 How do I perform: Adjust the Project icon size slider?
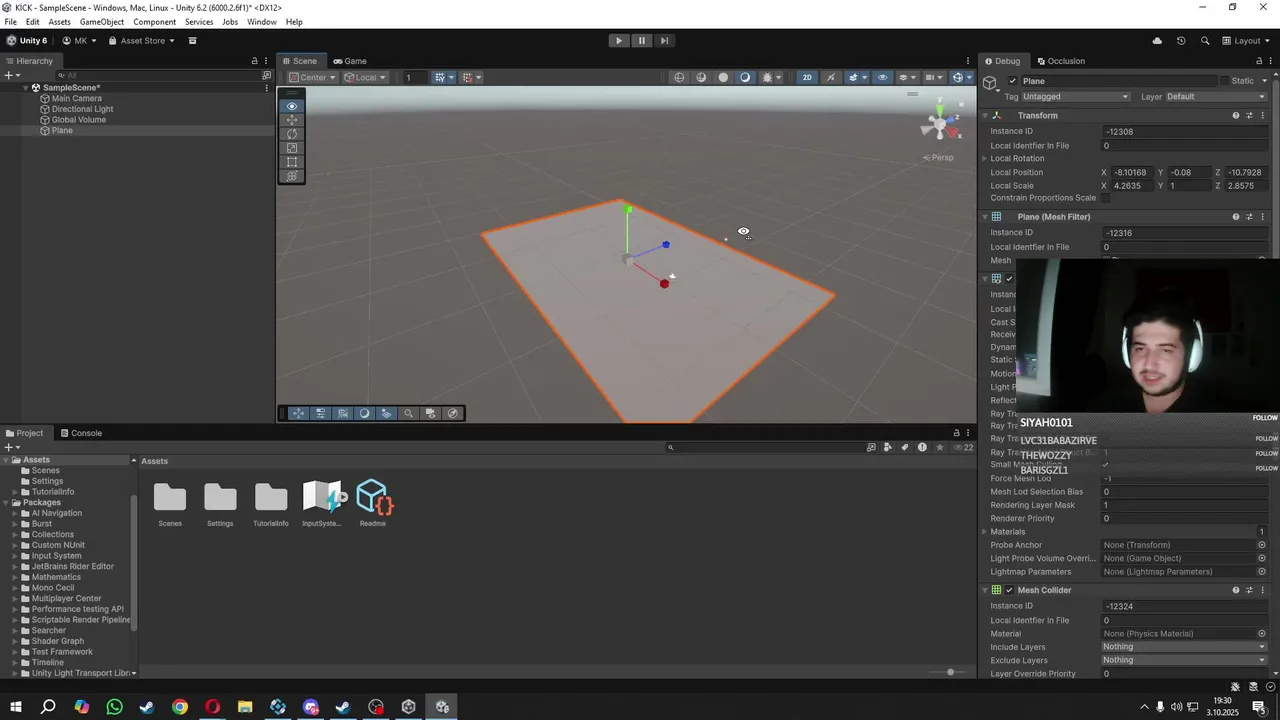click(950, 672)
